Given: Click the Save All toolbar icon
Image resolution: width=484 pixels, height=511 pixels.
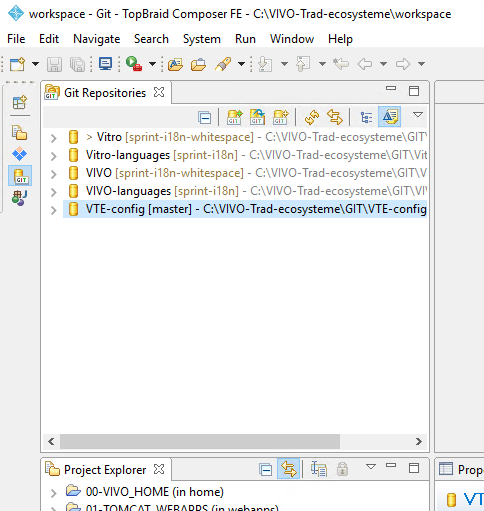Looking at the screenshot, I should (77, 64).
